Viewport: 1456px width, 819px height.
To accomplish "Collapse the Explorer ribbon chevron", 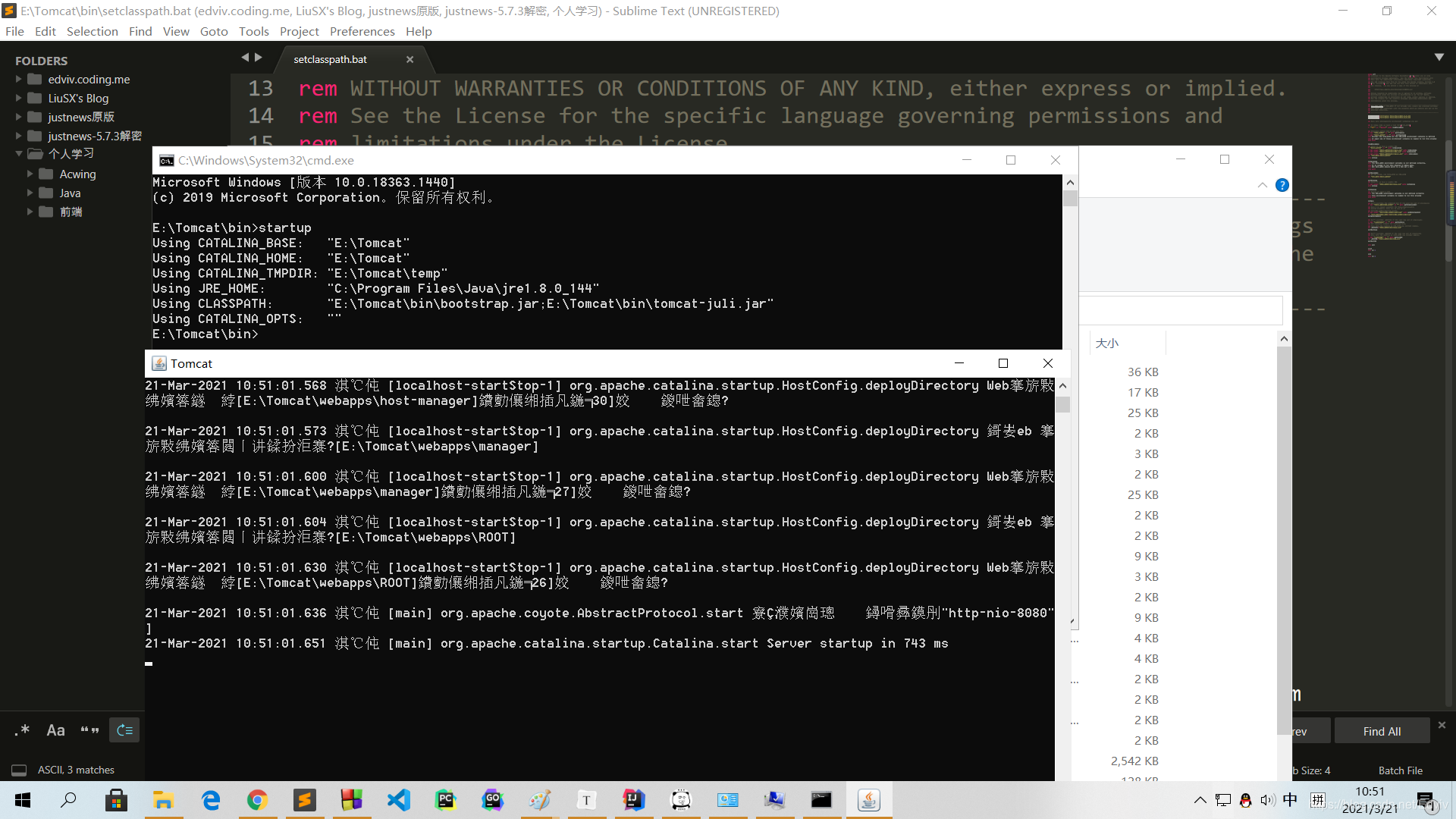I will (x=1262, y=185).
